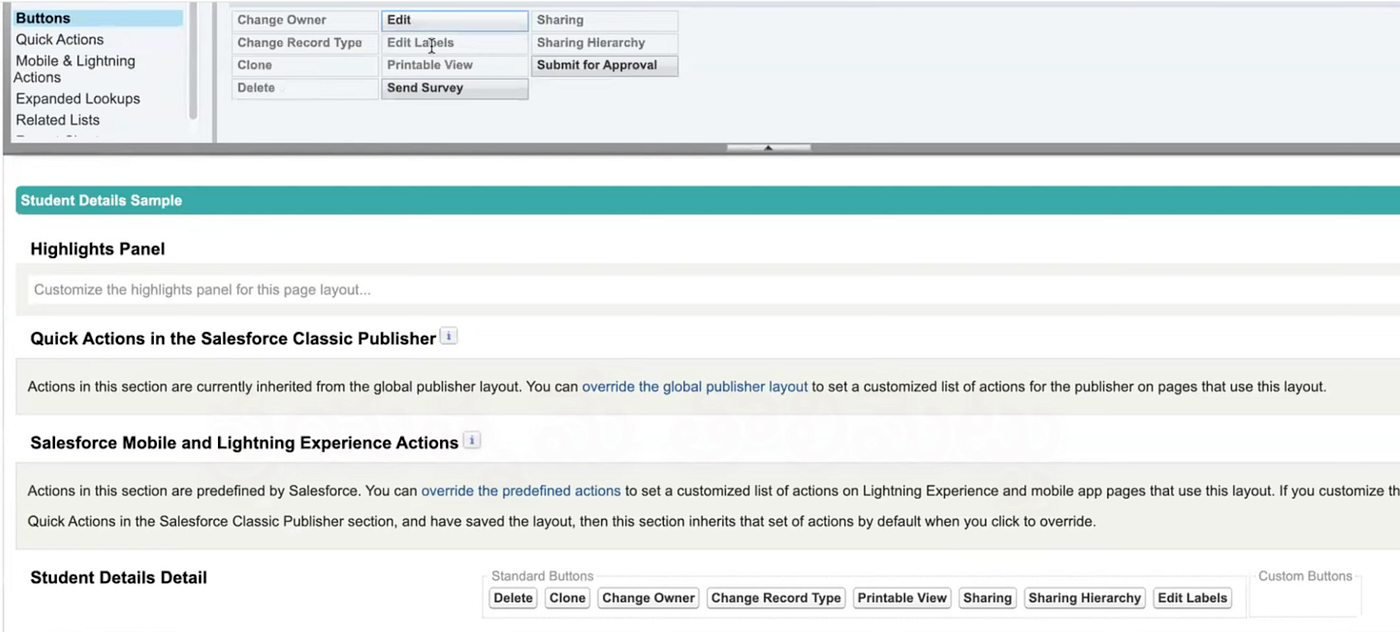1400x632 pixels.
Task: Click info icon beside Quick Actions Classic Publisher
Action: click(x=449, y=337)
